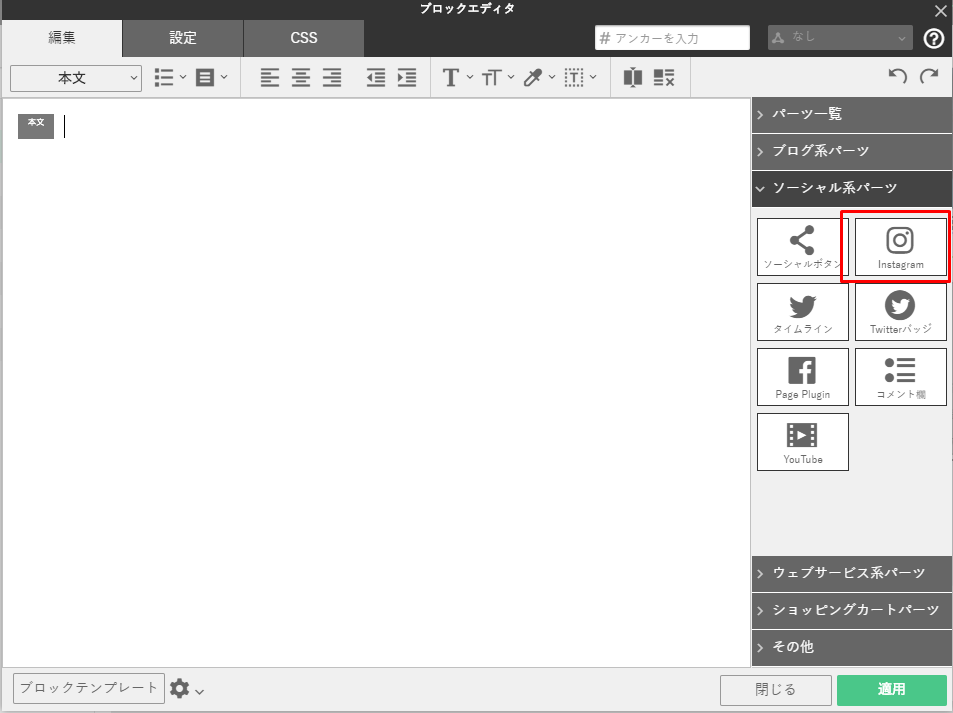Open the font size dropdown
This screenshot has width=953, height=713.
tap(498, 78)
